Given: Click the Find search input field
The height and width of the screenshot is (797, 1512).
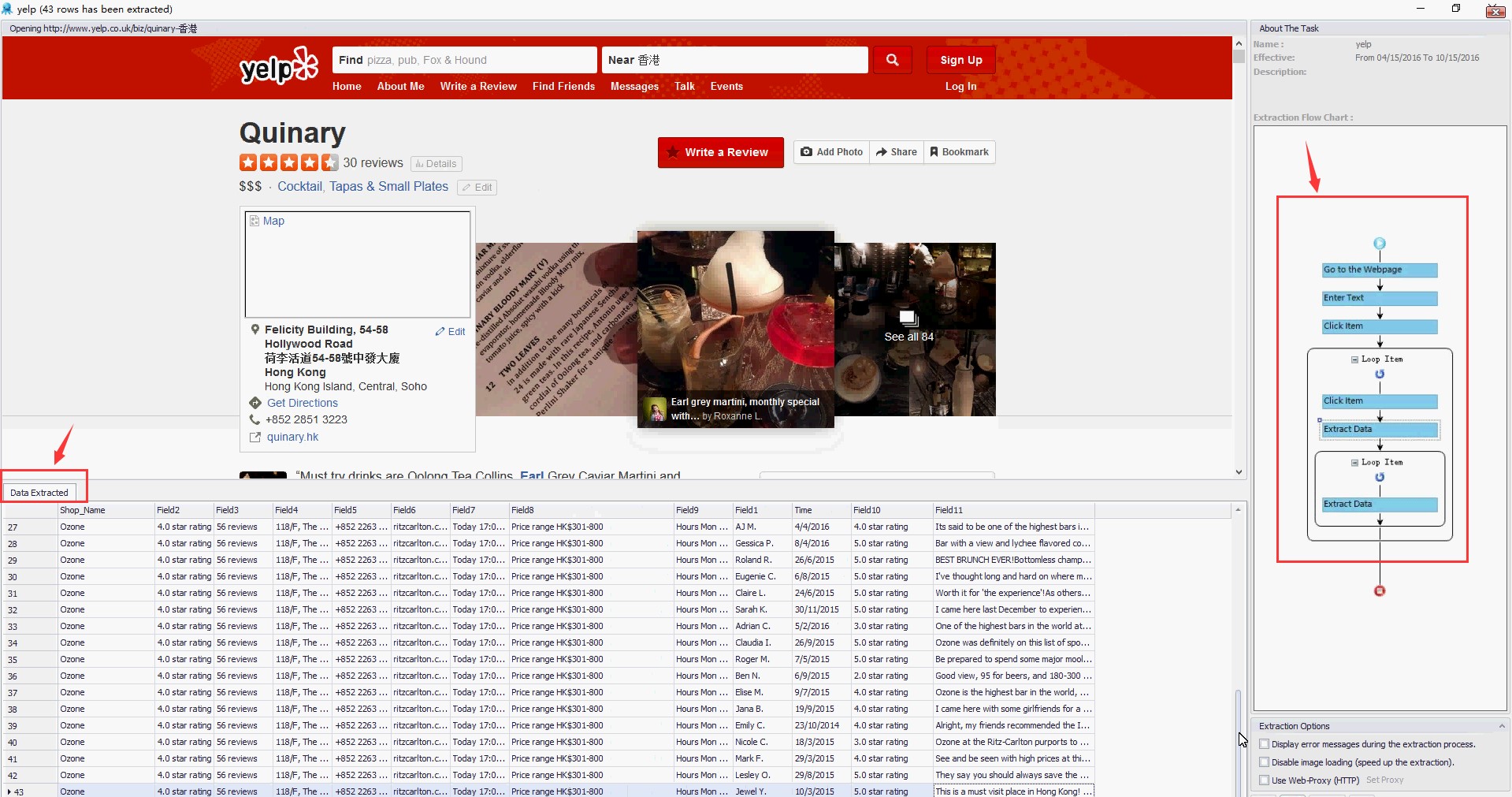Looking at the screenshot, I should [x=464, y=60].
